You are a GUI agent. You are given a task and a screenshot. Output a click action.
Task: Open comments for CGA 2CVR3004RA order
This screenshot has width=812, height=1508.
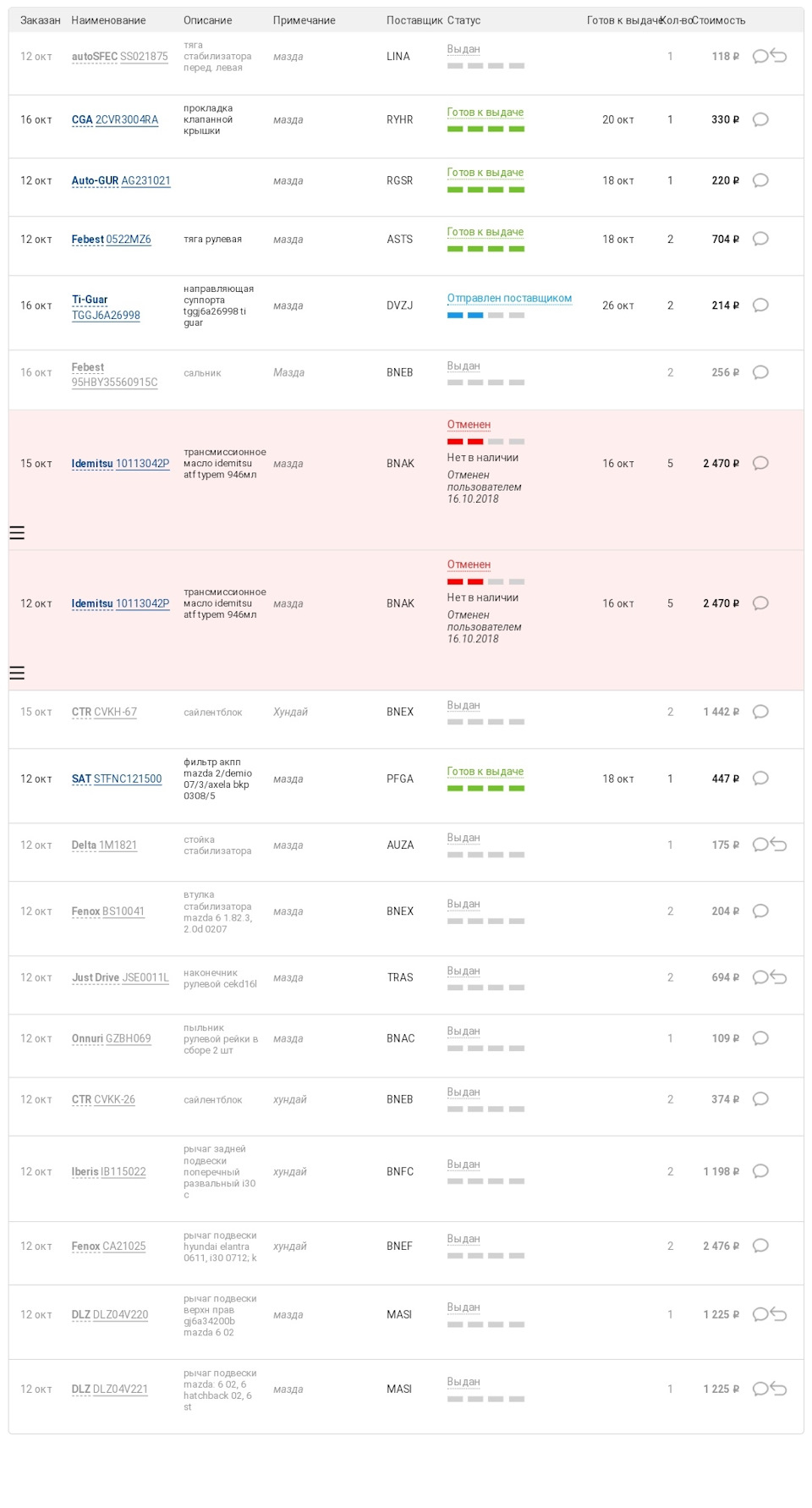pos(760,119)
